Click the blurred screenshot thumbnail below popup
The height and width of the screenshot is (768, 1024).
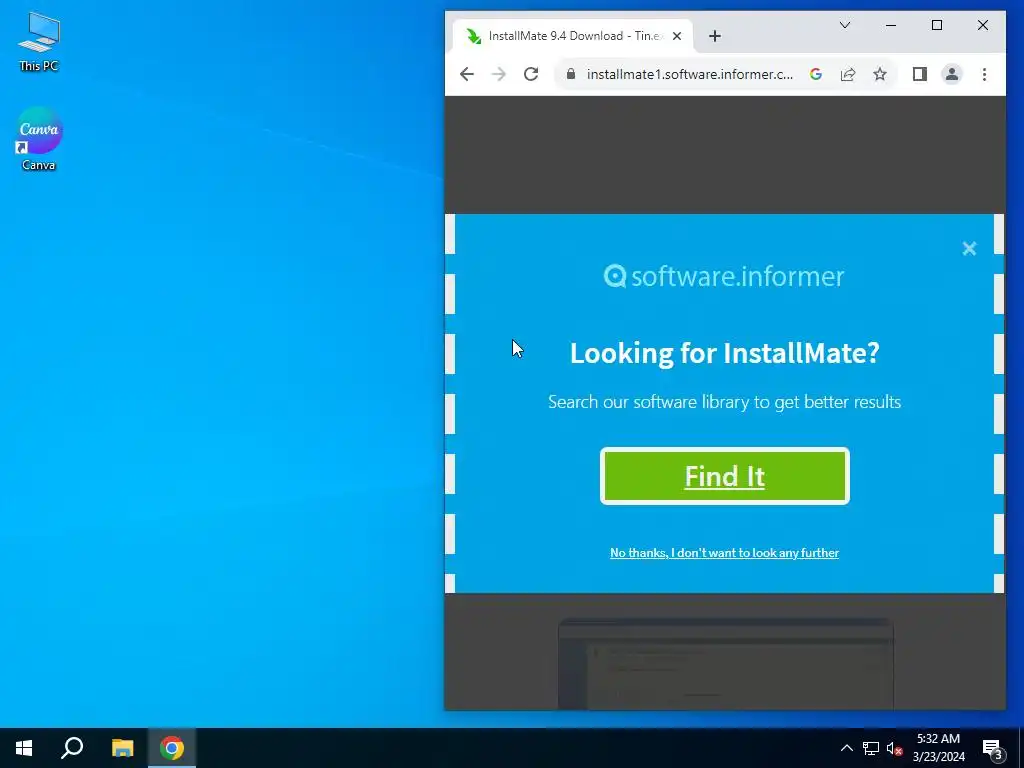click(725, 664)
